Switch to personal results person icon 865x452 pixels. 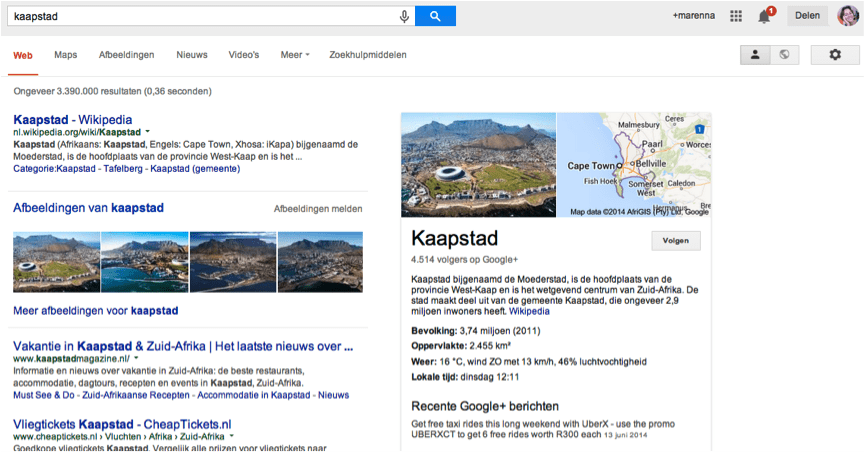click(755, 55)
